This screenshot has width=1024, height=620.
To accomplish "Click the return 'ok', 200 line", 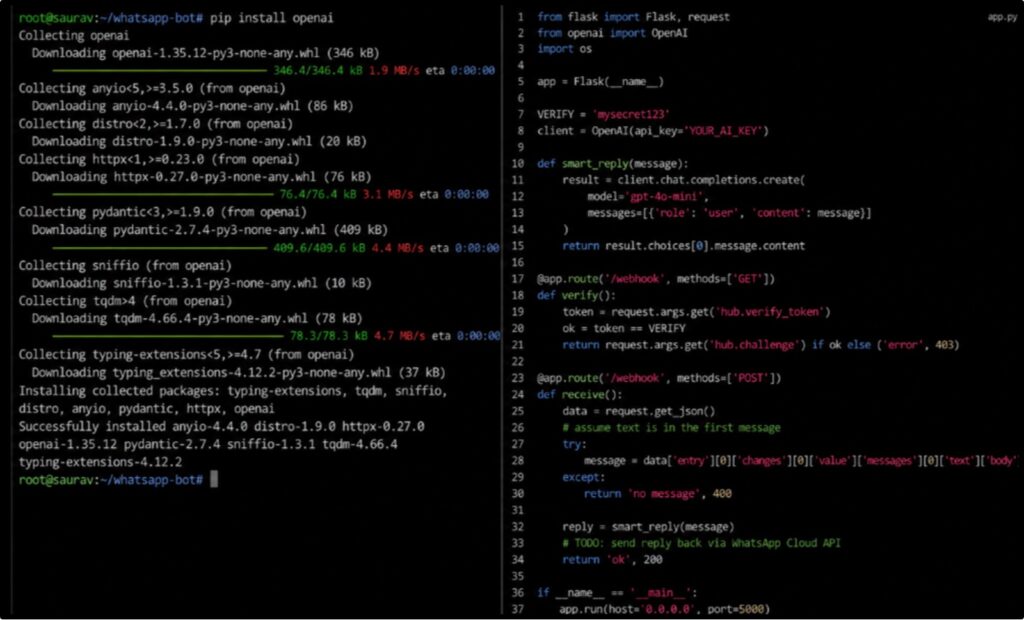I will [x=613, y=559].
